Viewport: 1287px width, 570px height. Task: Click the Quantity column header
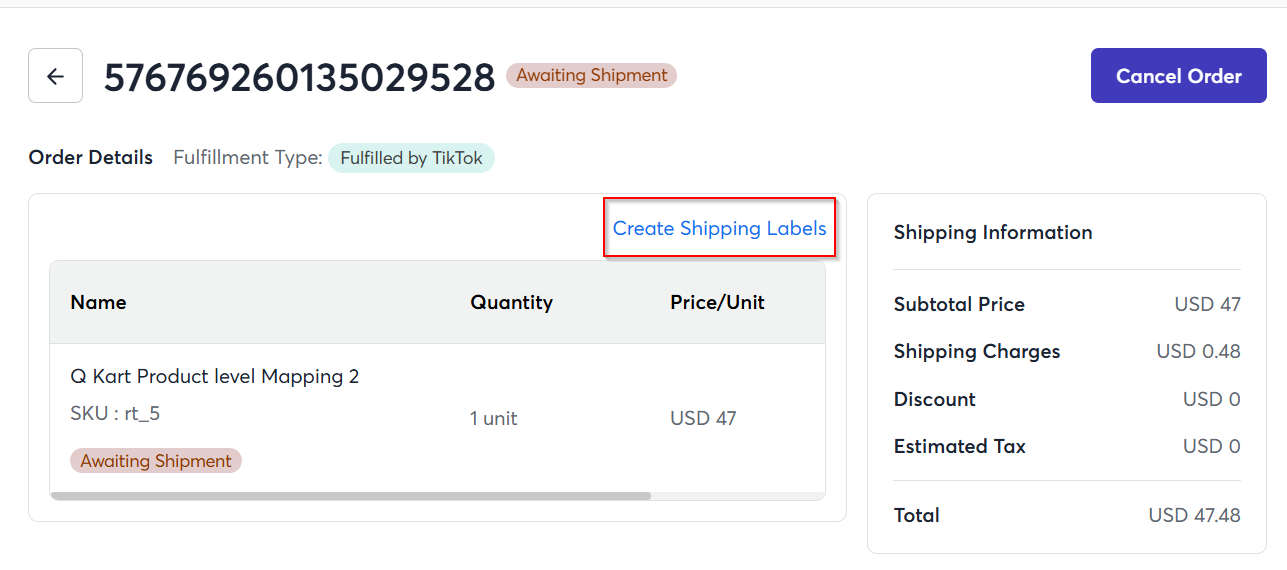pyautogui.click(x=511, y=302)
